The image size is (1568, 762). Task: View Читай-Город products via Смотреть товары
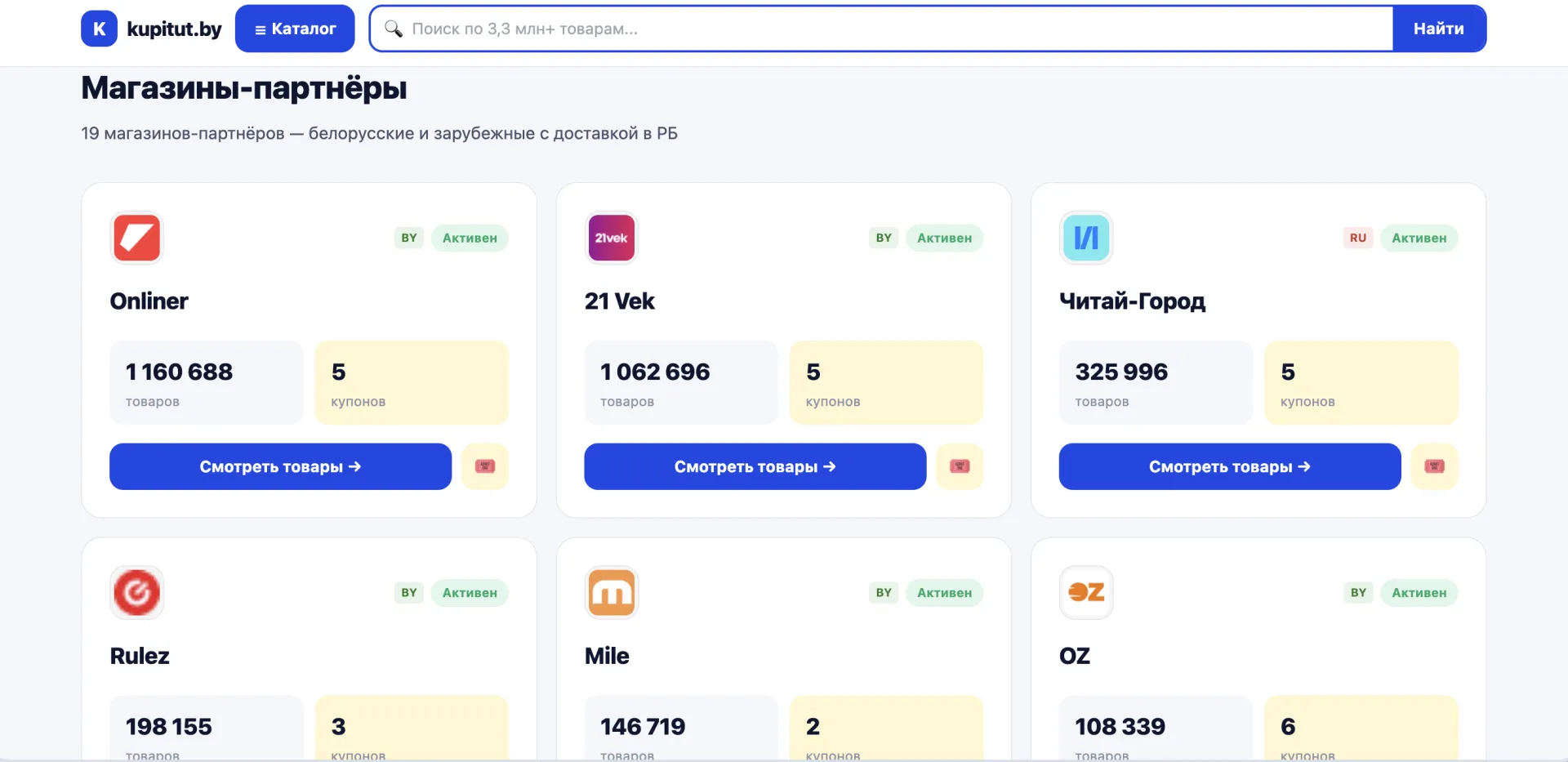1230,466
